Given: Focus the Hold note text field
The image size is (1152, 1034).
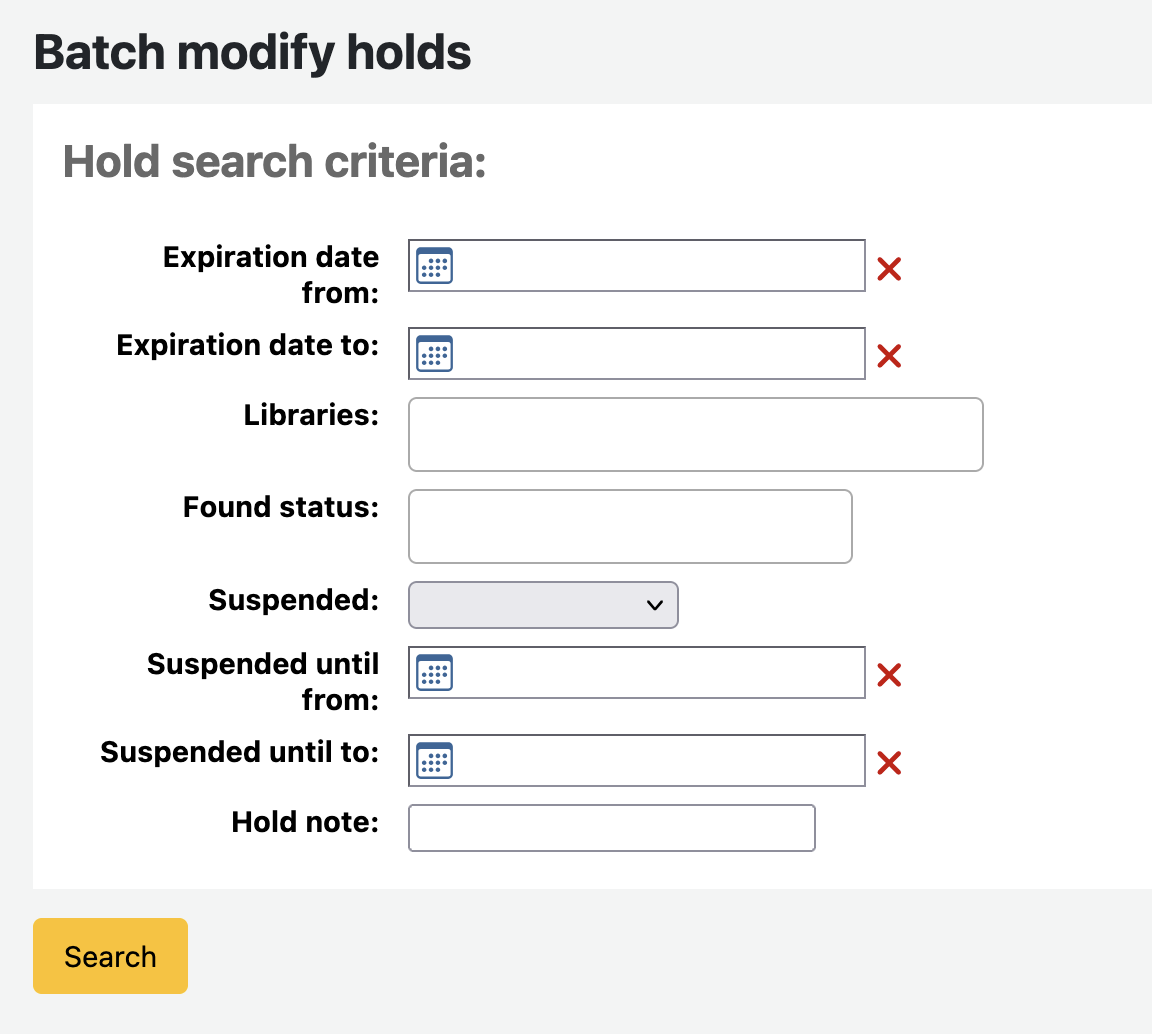Looking at the screenshot, I should pyautogui.click(x=612, y=828).
